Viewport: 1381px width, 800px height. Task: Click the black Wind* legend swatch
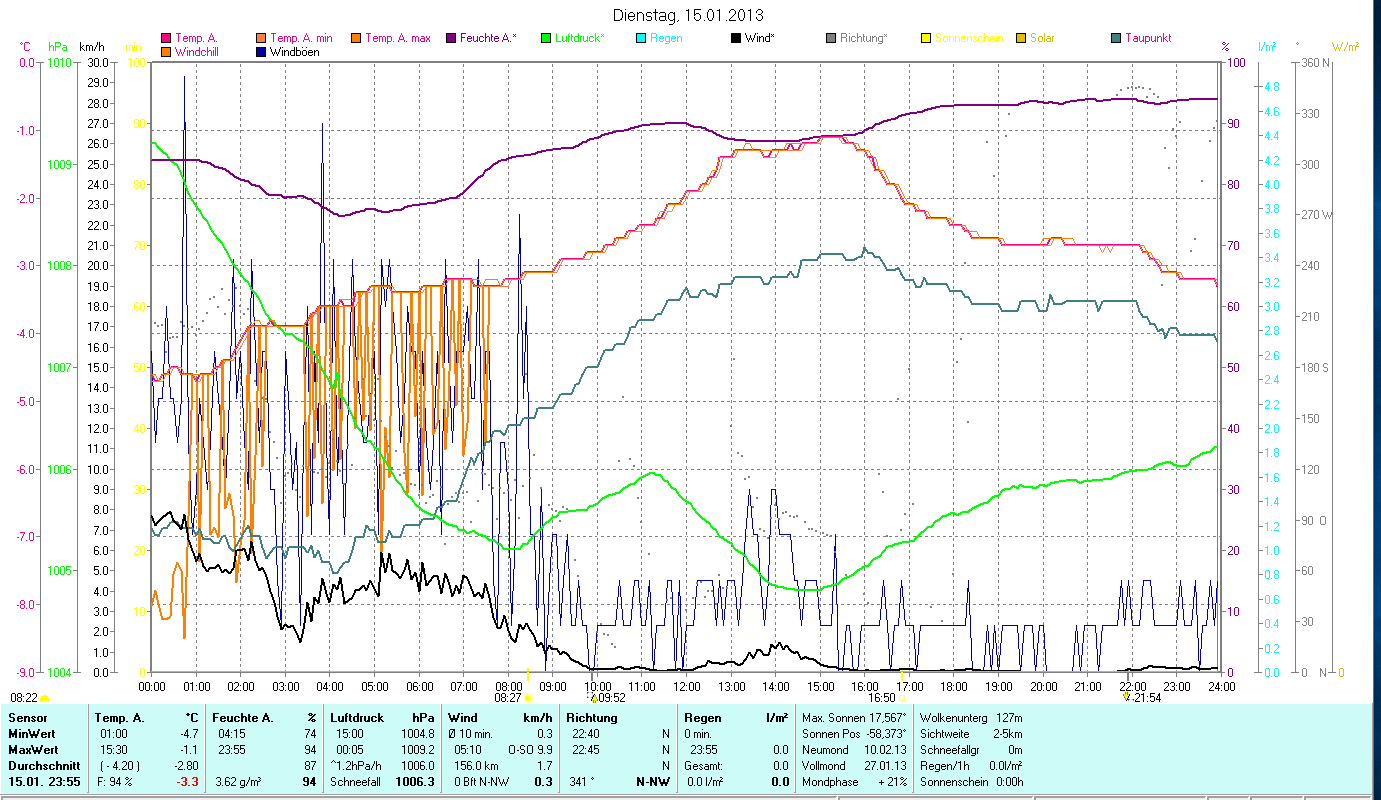tap(735, 38)
